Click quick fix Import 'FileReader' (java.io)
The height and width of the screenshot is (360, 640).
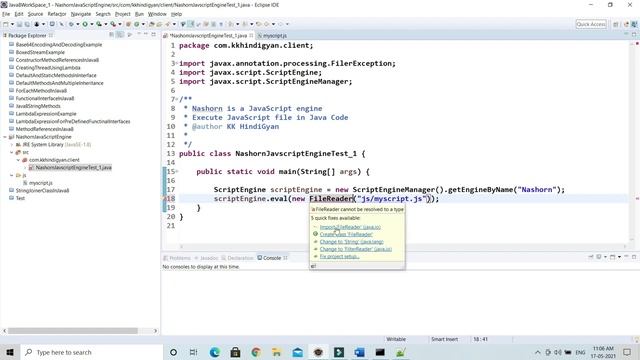(350, 227)
